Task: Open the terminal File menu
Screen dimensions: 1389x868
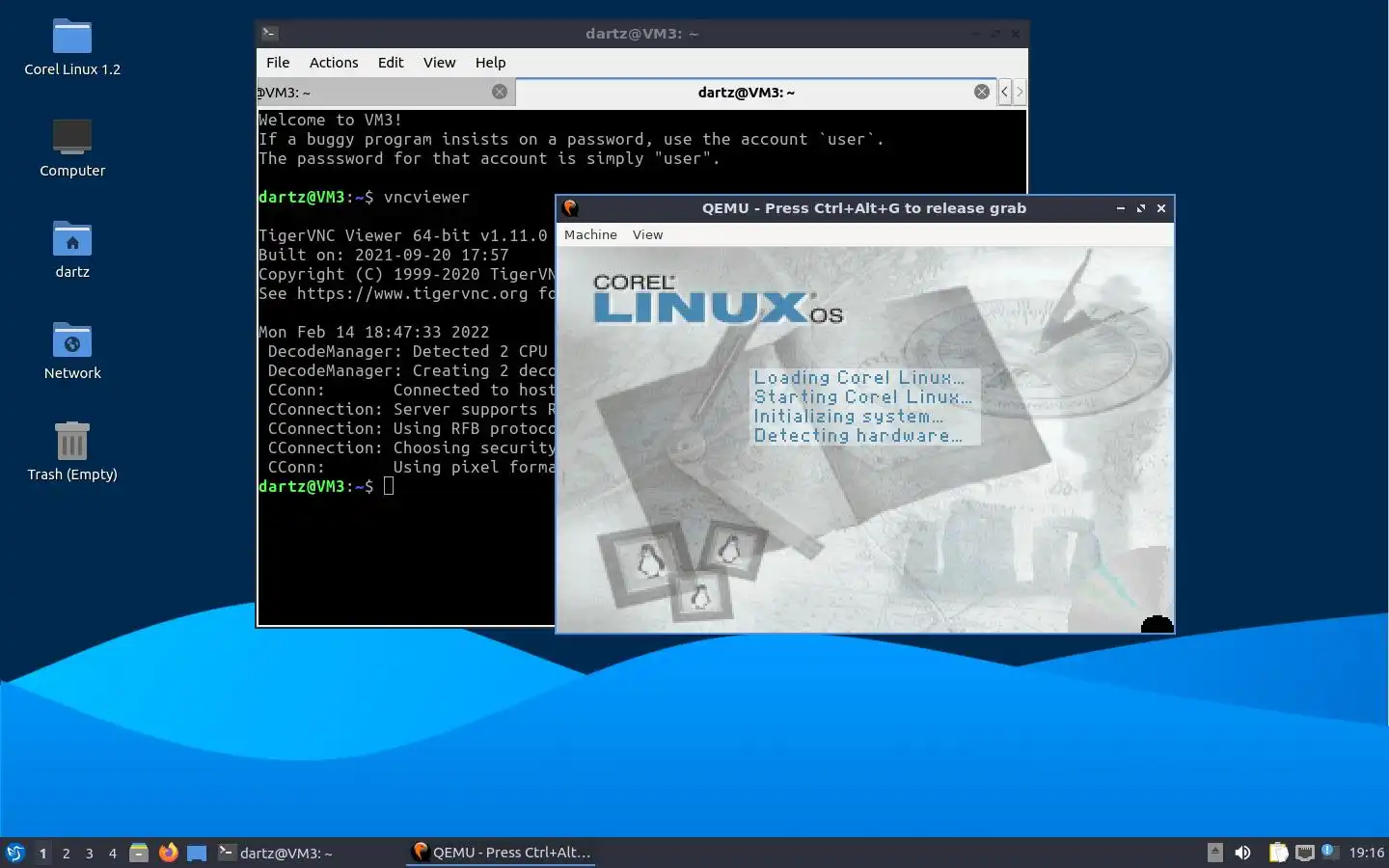Action: [x=278, y=62]
